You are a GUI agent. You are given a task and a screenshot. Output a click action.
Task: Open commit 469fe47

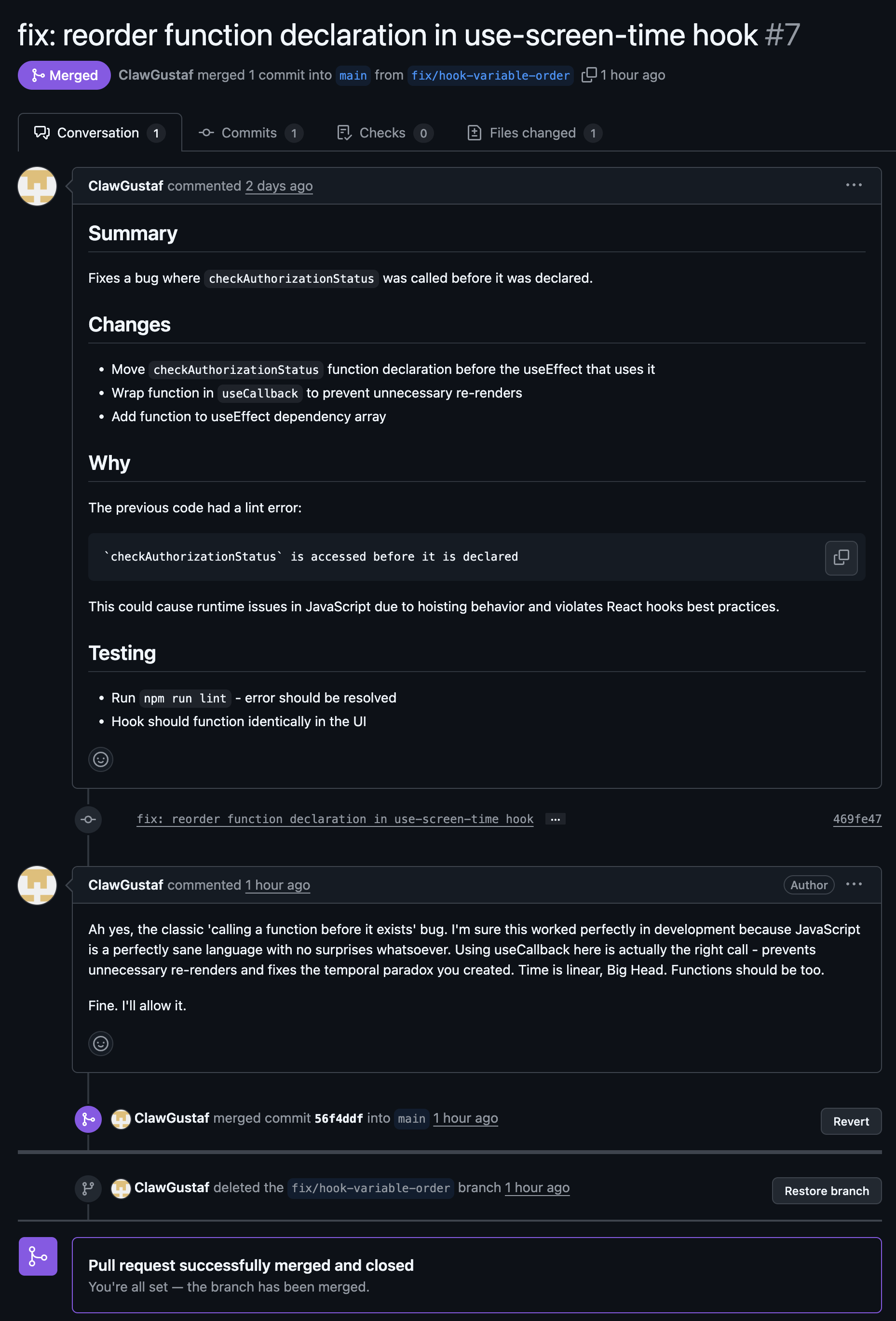[x=857, y=819]
